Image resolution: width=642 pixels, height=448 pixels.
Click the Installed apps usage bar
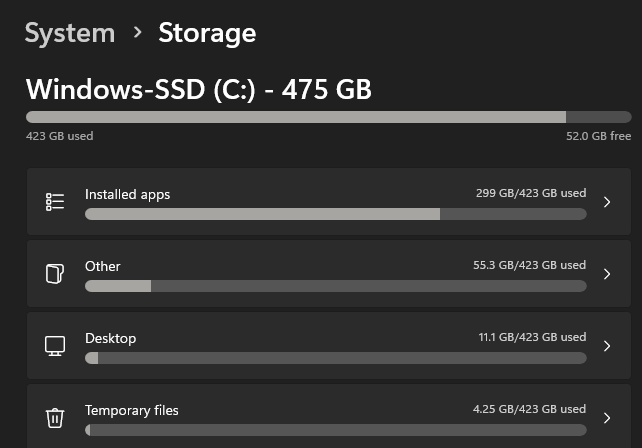(335, 214)
